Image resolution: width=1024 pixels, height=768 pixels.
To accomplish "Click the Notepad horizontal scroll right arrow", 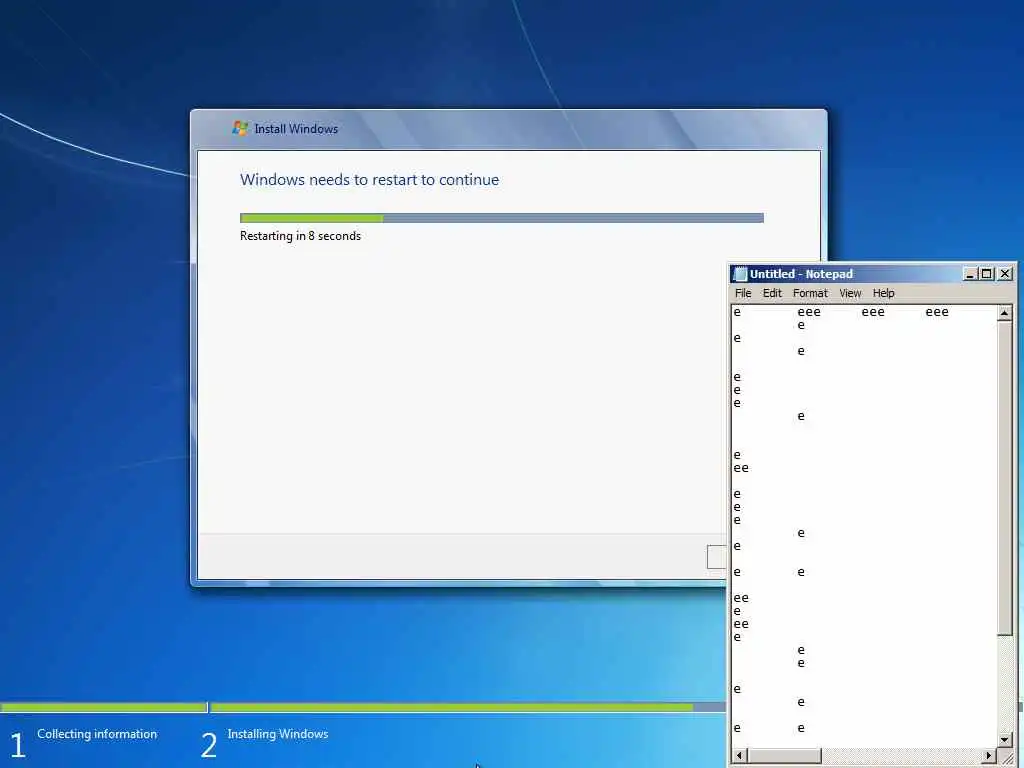I will pyautogui.click(x=989, y=756).
